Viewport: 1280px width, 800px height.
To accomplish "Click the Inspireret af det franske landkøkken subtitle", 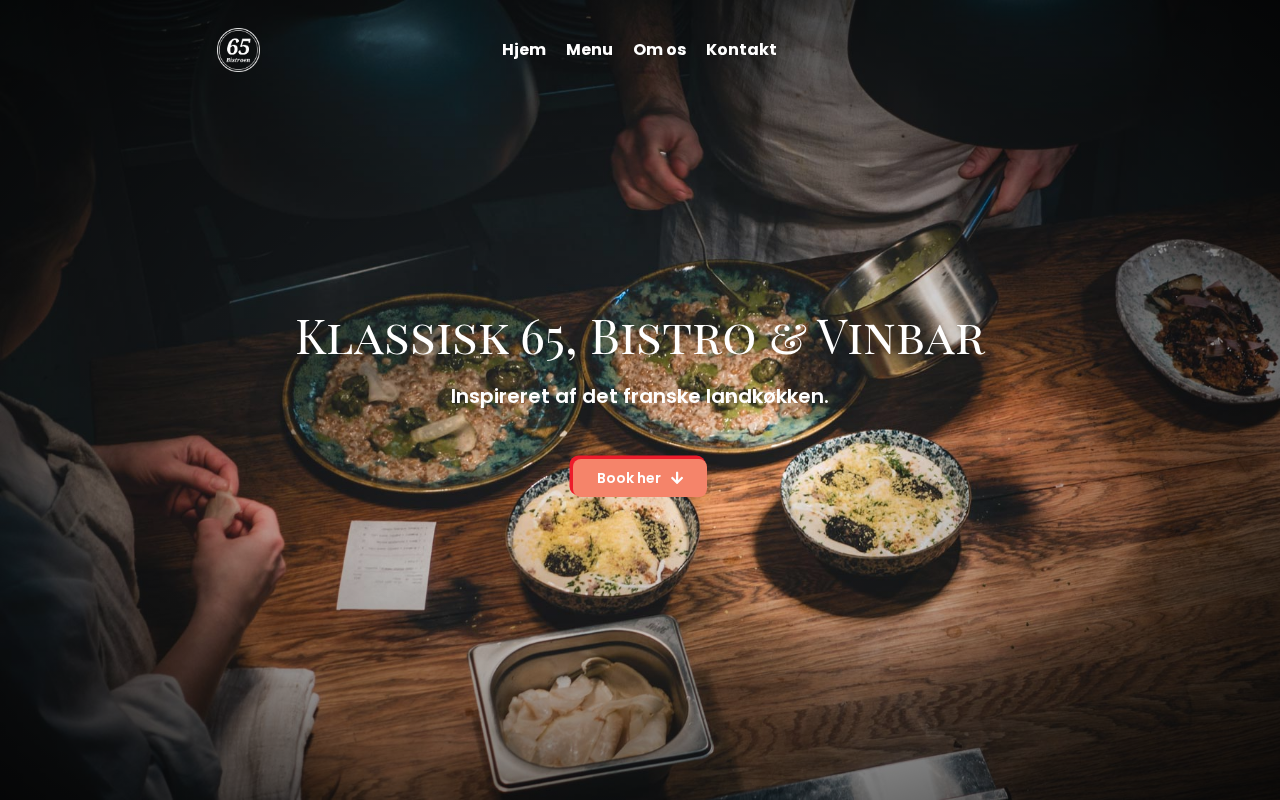I will point(640,396).
